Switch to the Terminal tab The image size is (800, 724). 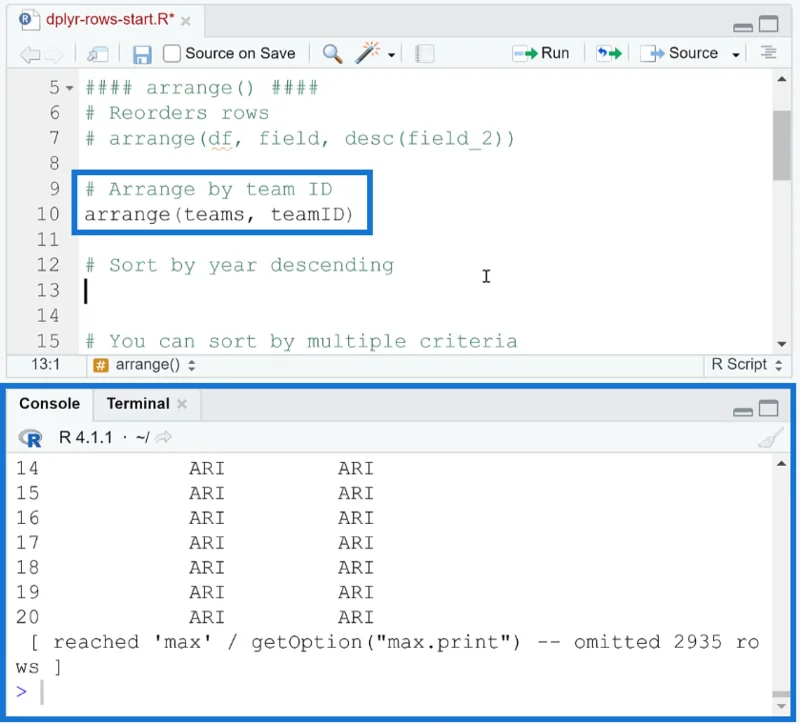coord(138,404)
